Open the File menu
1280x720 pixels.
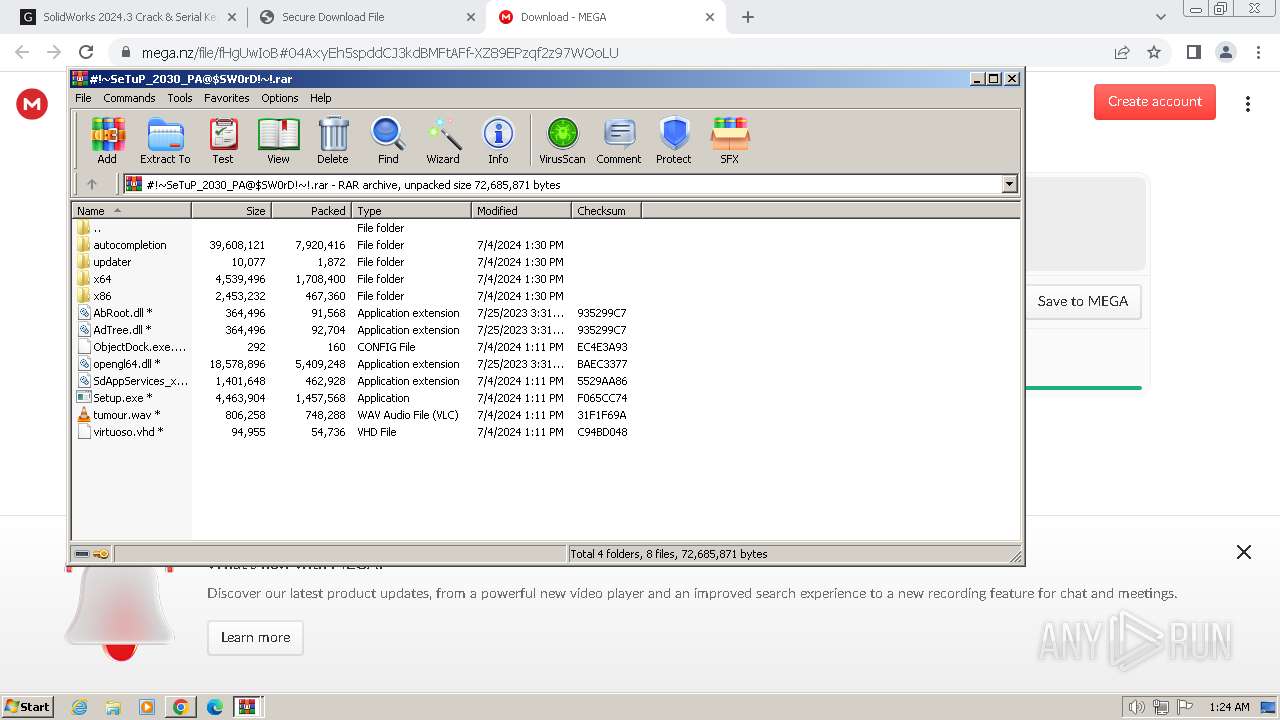pos(83,98)
